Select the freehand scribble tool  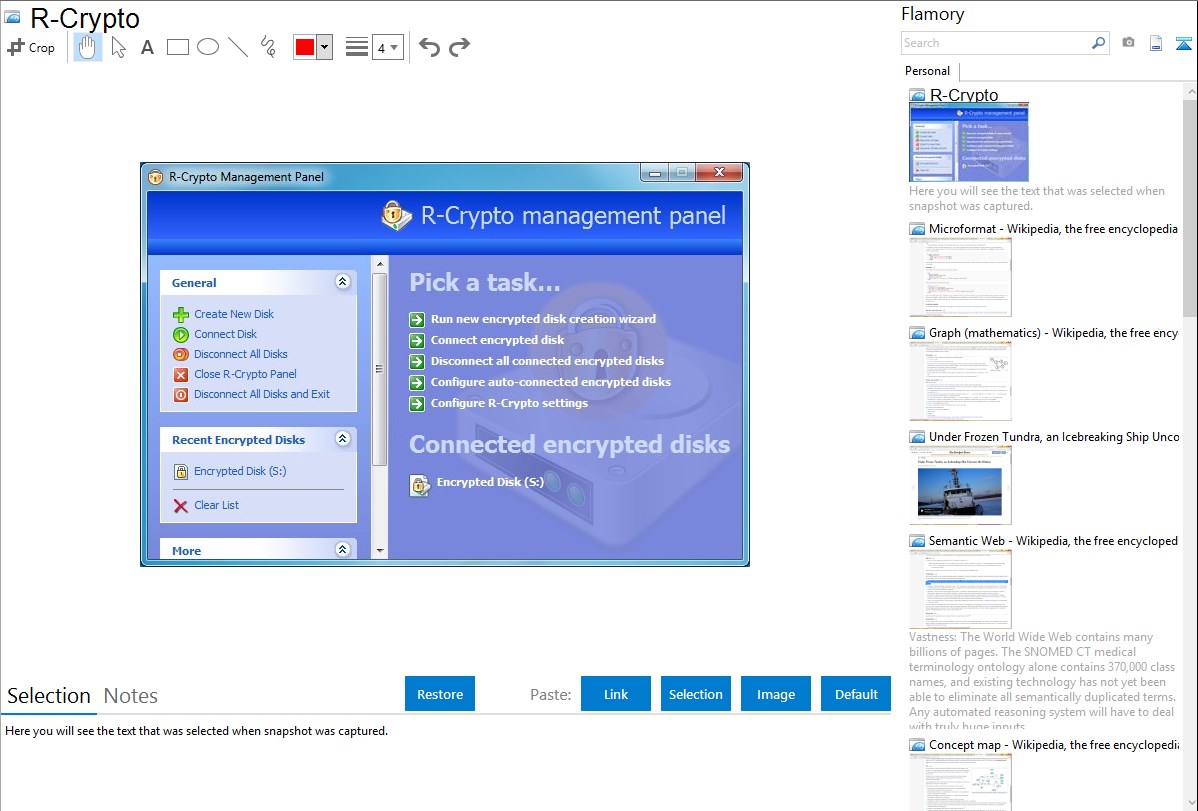[268, 47]
